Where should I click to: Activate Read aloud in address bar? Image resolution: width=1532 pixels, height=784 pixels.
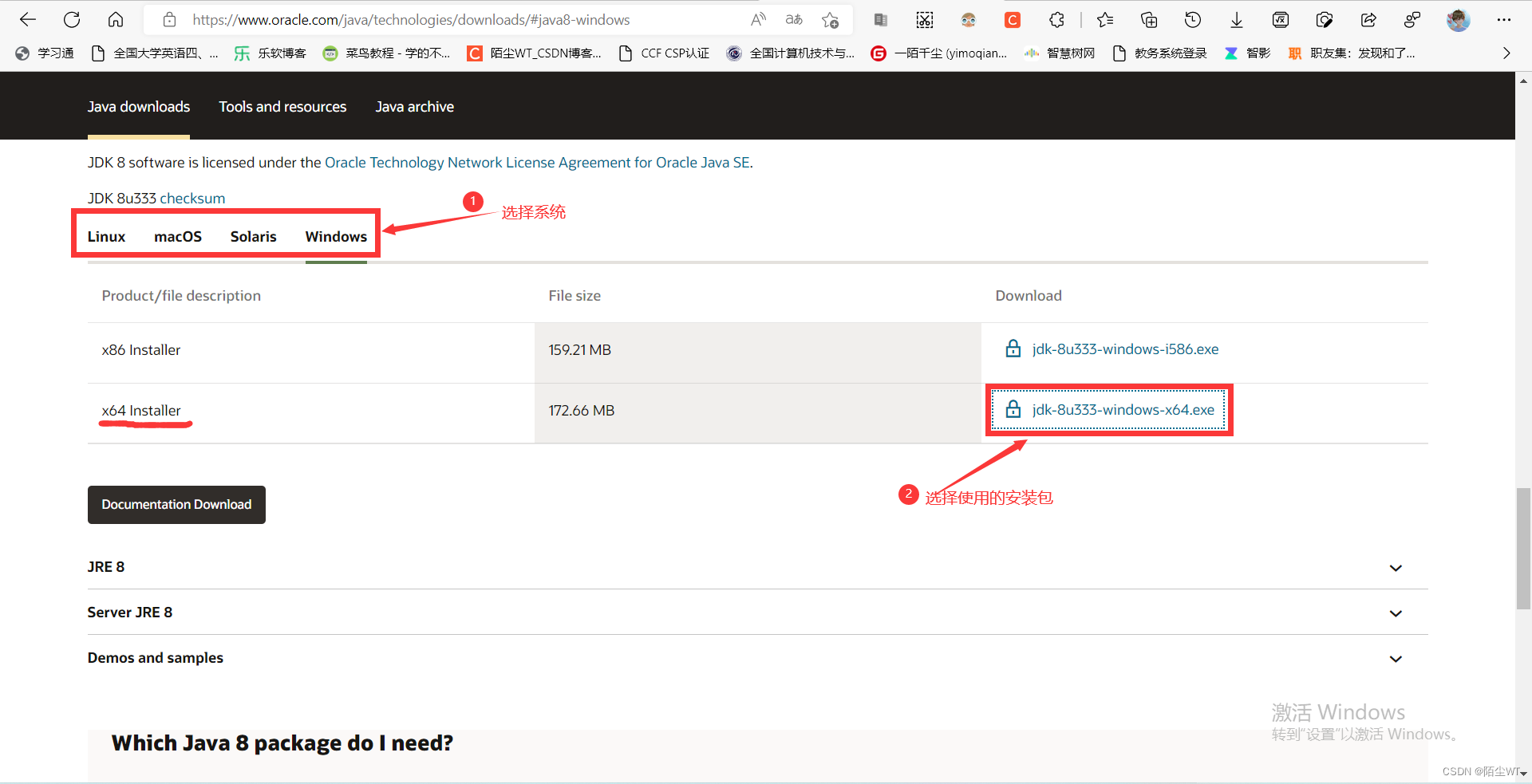758,20
